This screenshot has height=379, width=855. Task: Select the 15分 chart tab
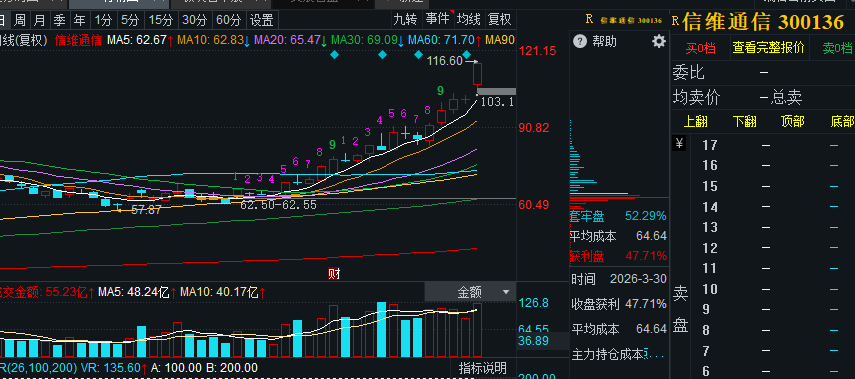161,21
